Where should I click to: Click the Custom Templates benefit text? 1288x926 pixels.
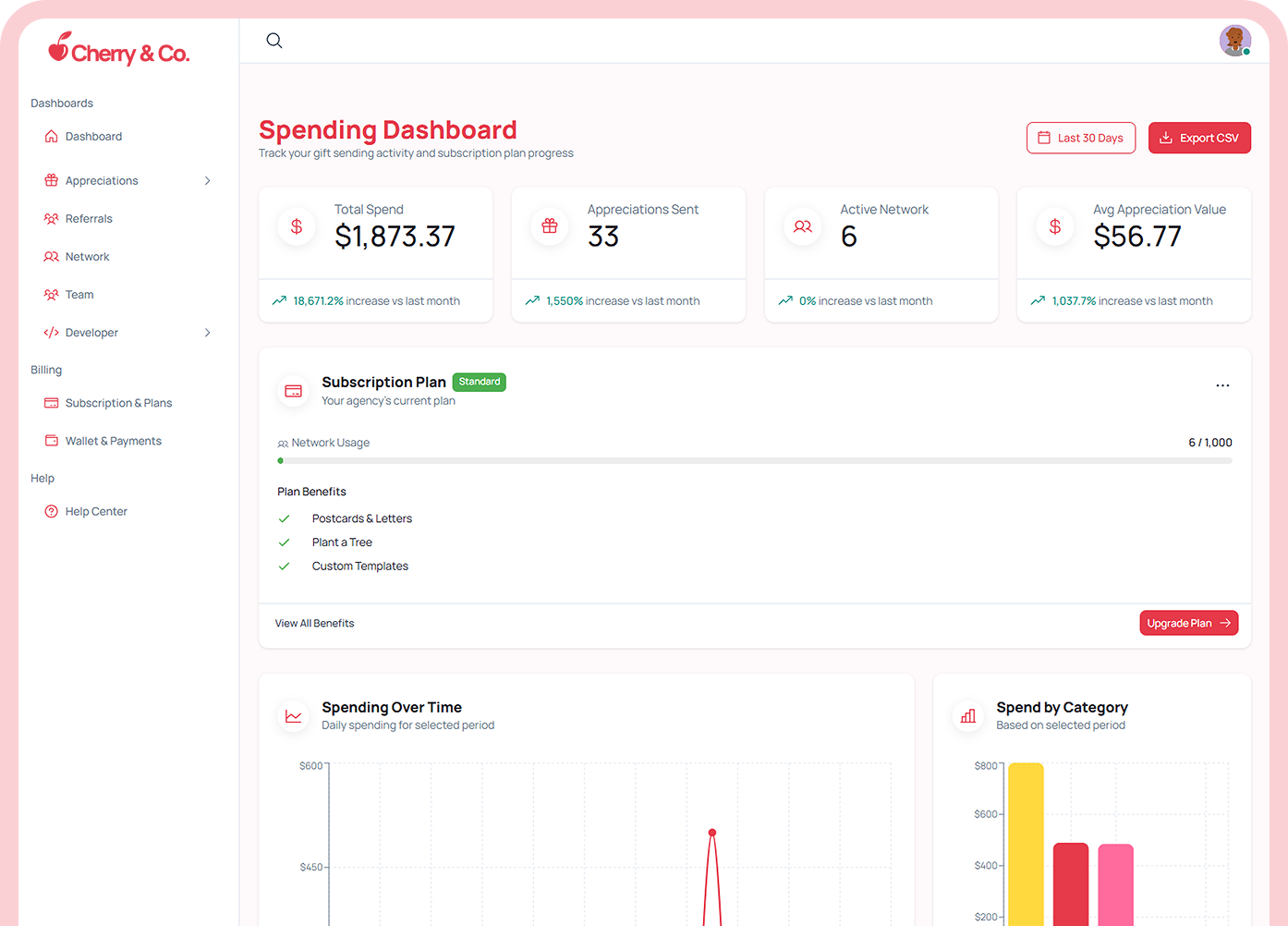coord(360,567)
